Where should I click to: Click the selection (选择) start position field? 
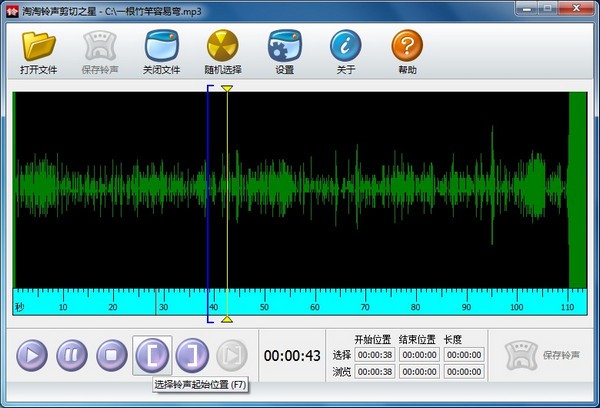point(375,355)
